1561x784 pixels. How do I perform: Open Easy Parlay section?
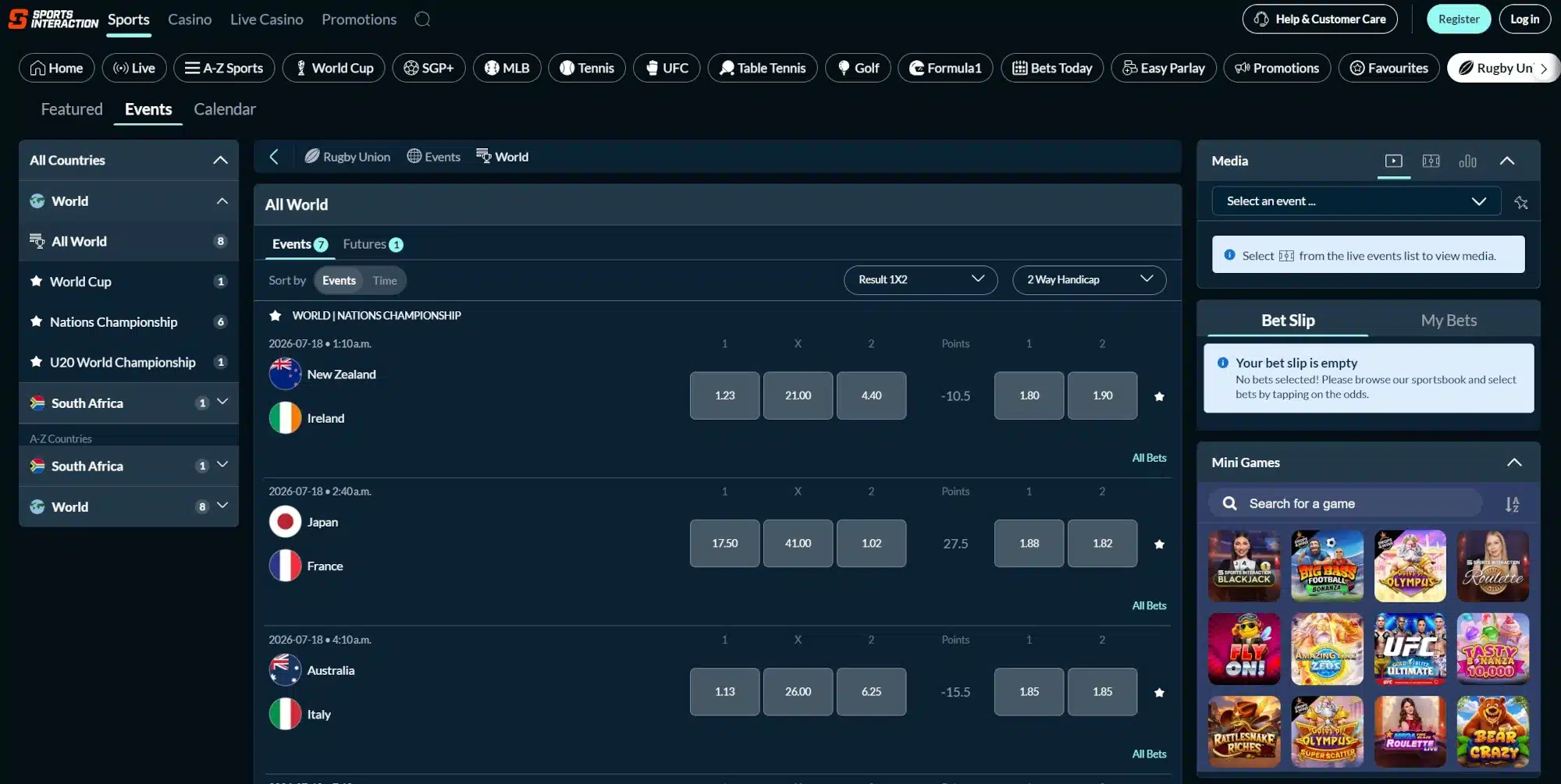1164,68
